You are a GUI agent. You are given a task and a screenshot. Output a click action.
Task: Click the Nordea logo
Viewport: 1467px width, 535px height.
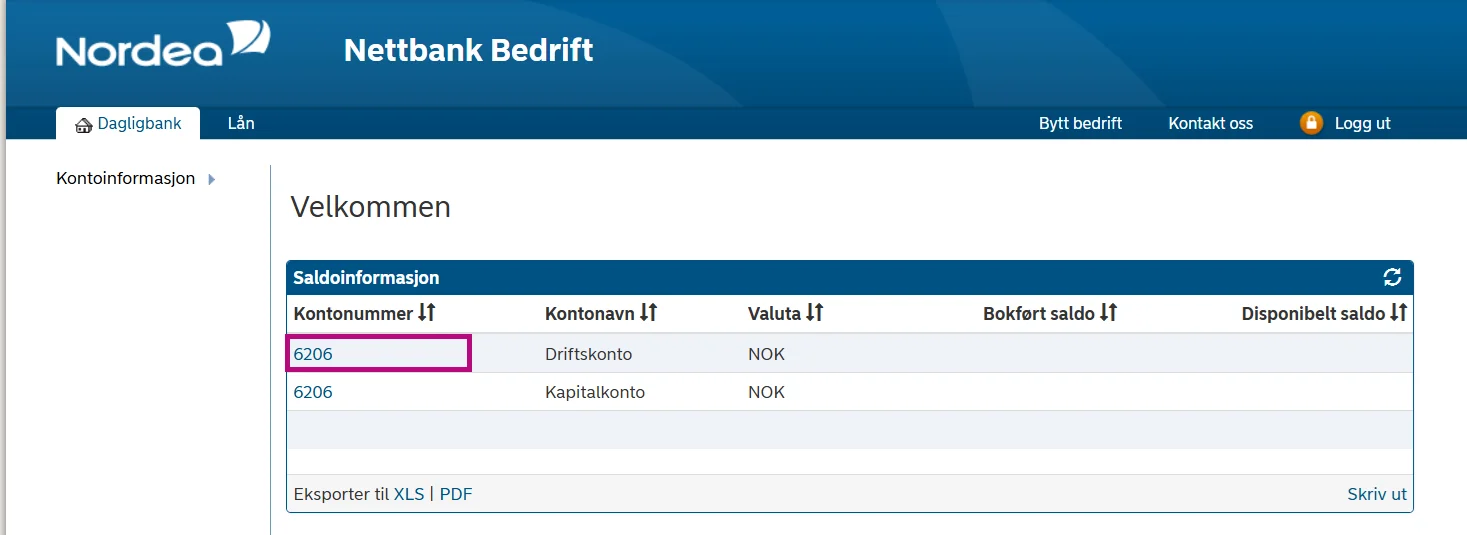pyautogui.click(x=163, y=45)
